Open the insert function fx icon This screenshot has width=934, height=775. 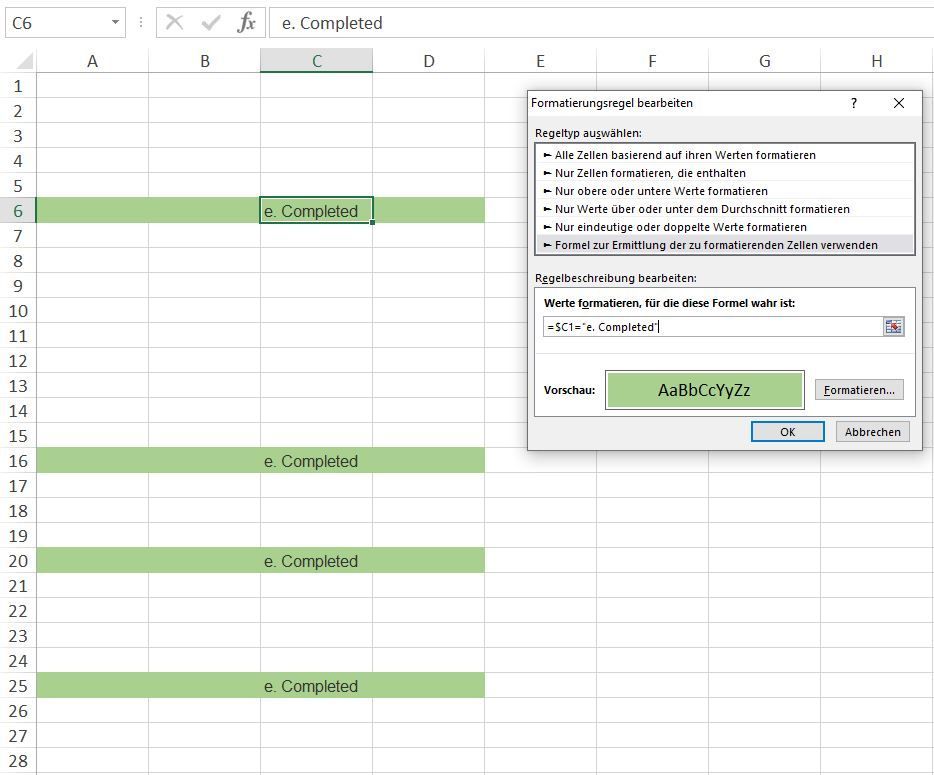246,23
